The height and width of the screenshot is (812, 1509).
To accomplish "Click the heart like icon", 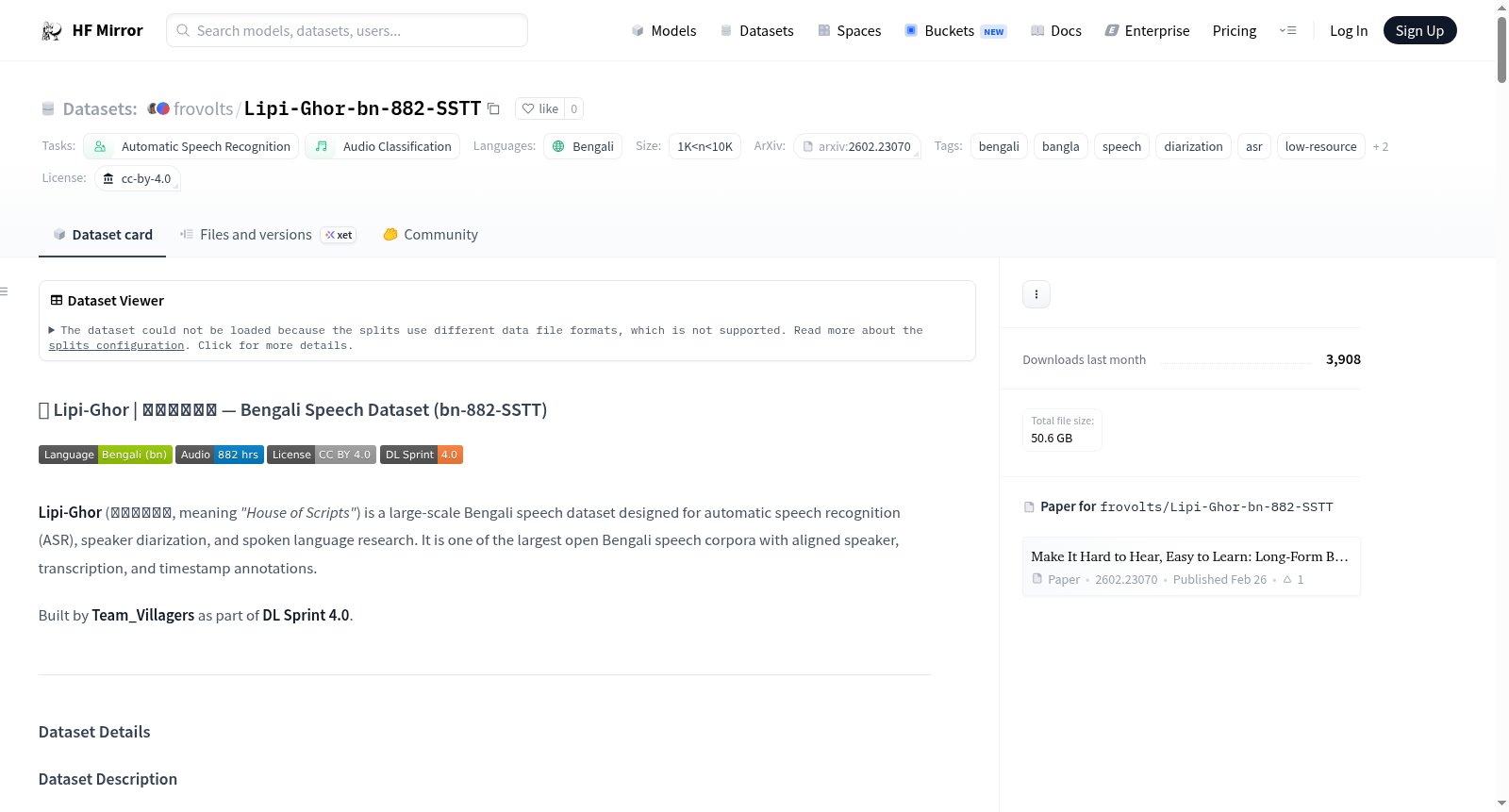I will (528, 108).
